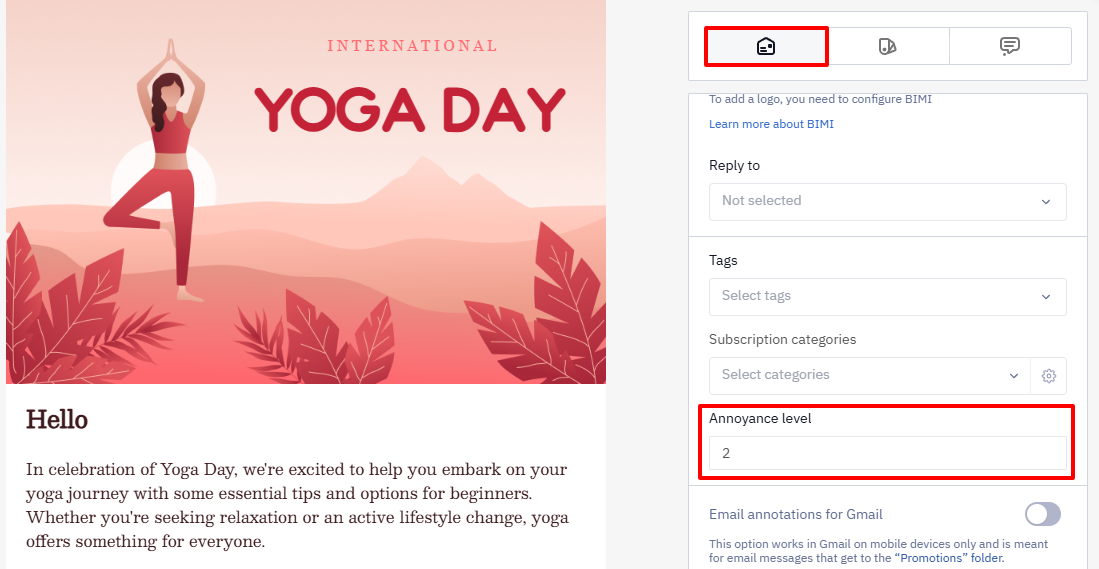Select the Yoga Day intro paragraph text

point(297,505)
